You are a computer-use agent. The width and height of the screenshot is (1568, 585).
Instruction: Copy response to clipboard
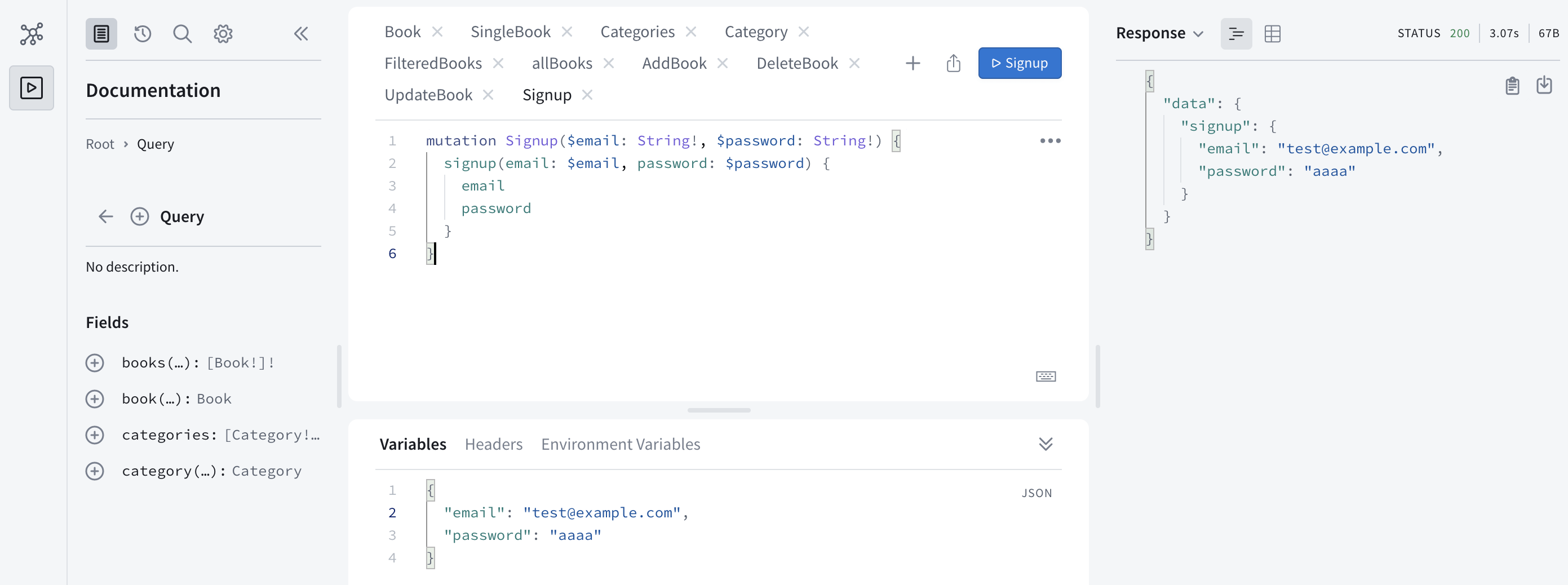pyautogui.click(x=1512, y=86)
